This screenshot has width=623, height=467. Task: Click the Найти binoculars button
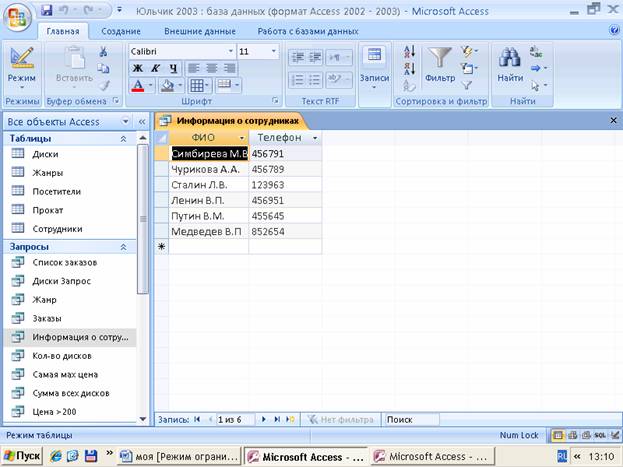click(x=510, y=64)
